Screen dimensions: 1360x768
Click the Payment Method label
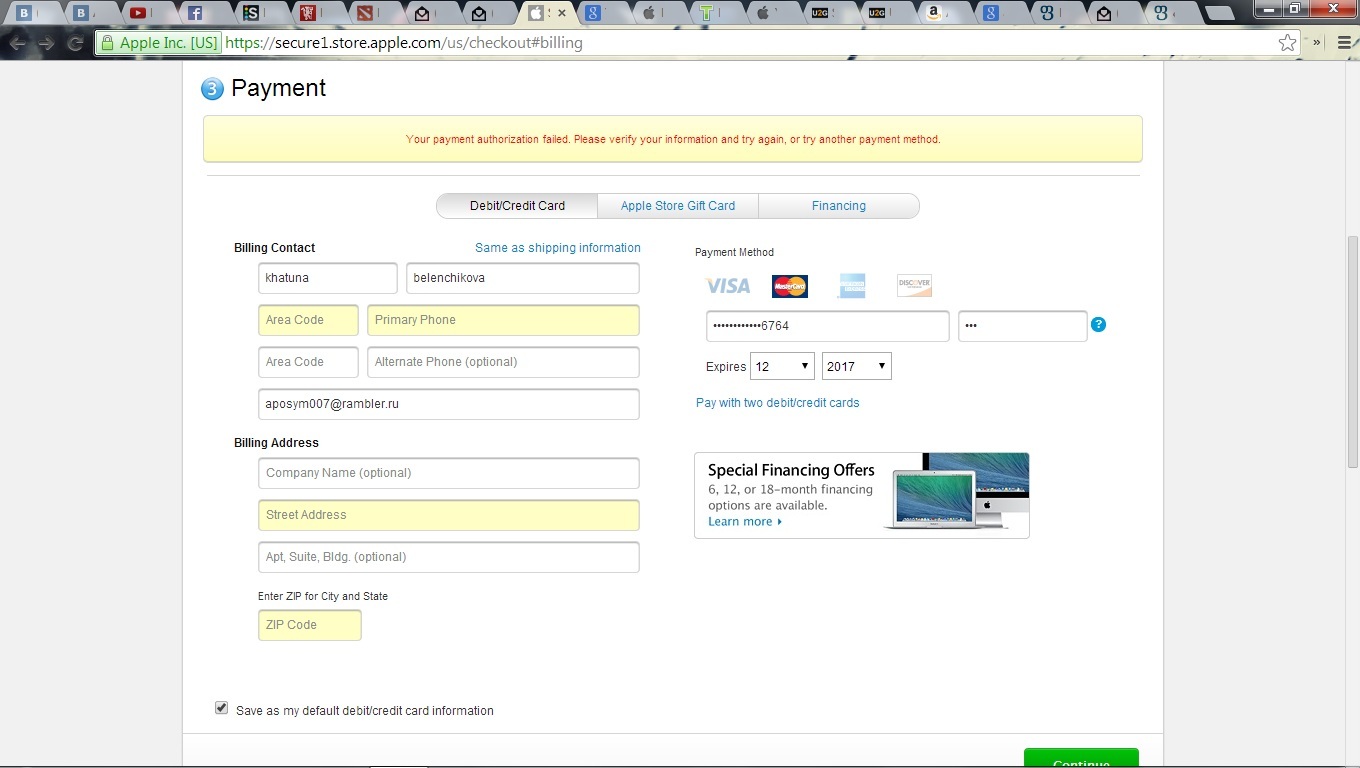click(x=735, y=252)
